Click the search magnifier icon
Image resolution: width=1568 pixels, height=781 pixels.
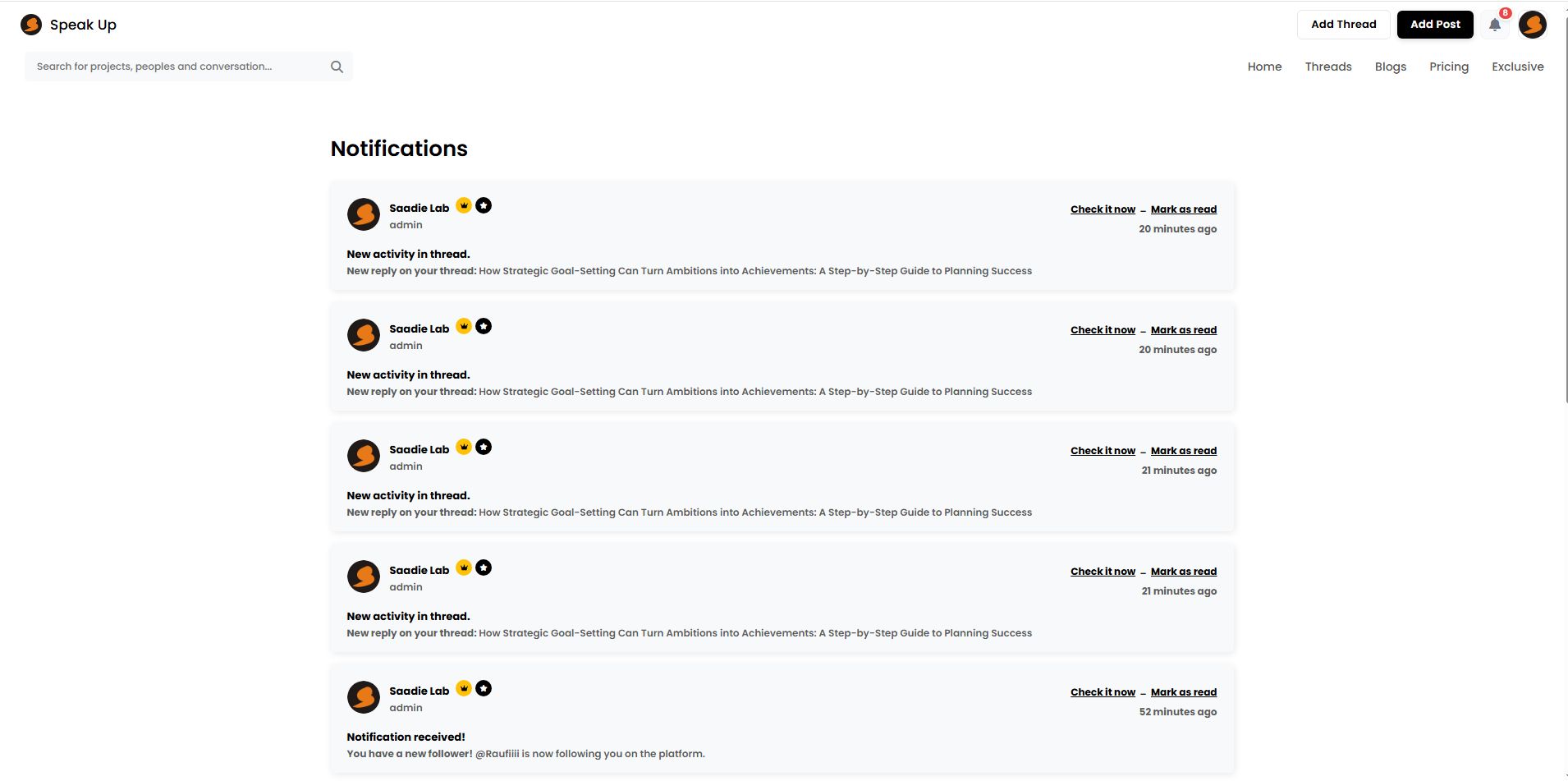[x=337, y=67]
